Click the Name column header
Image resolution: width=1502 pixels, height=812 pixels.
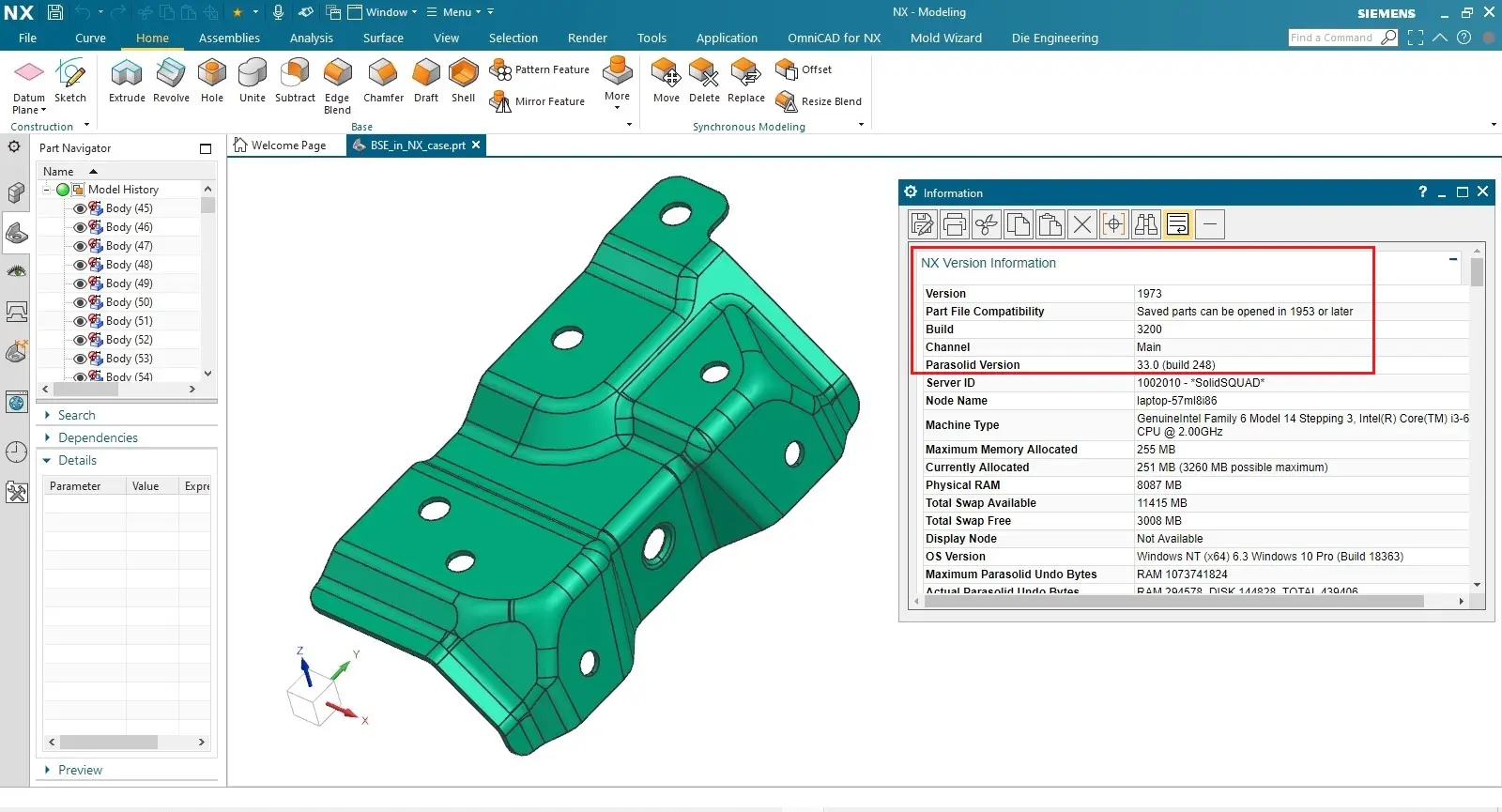58,172
